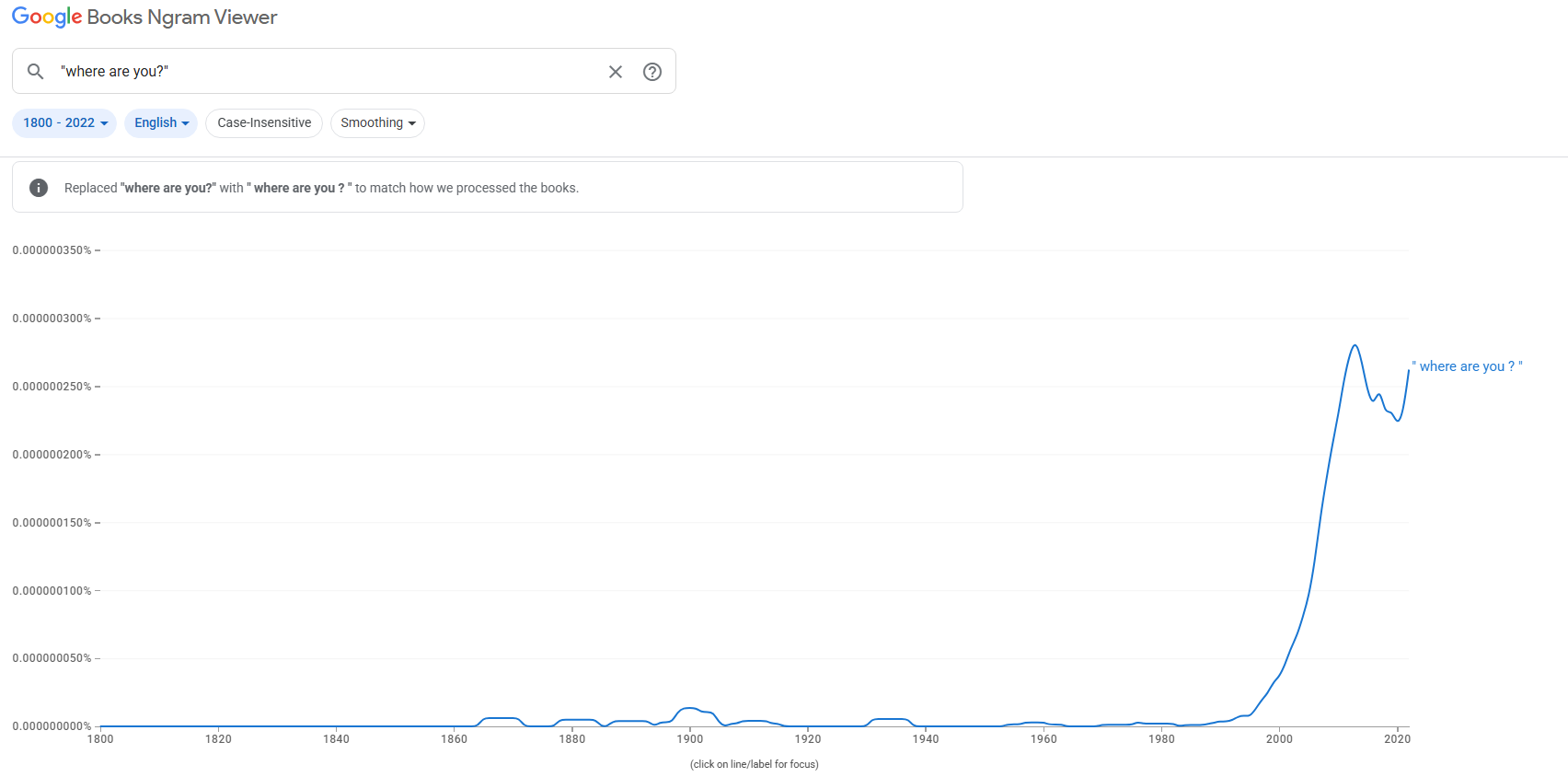Click the small bump in line near 1900
Viewport: 1568px width, 777px height.
click(689, 708)
